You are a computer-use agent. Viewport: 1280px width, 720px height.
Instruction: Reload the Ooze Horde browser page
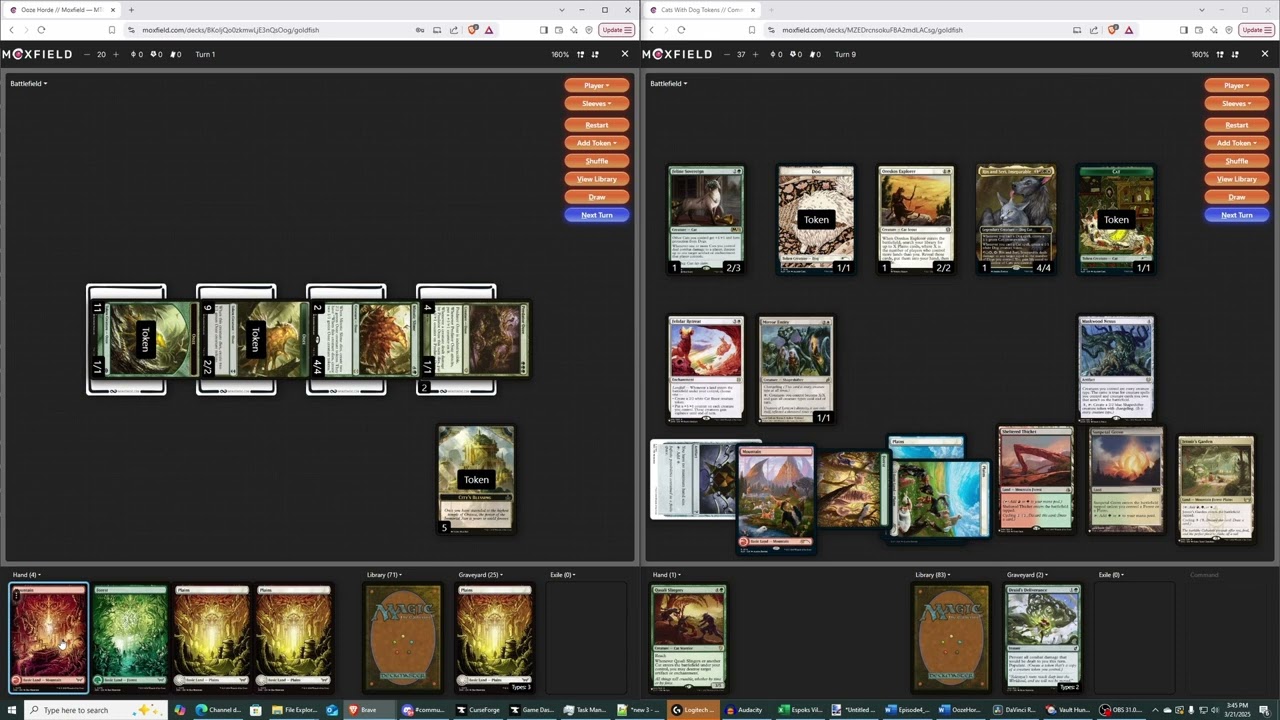(x=41, y=30)
